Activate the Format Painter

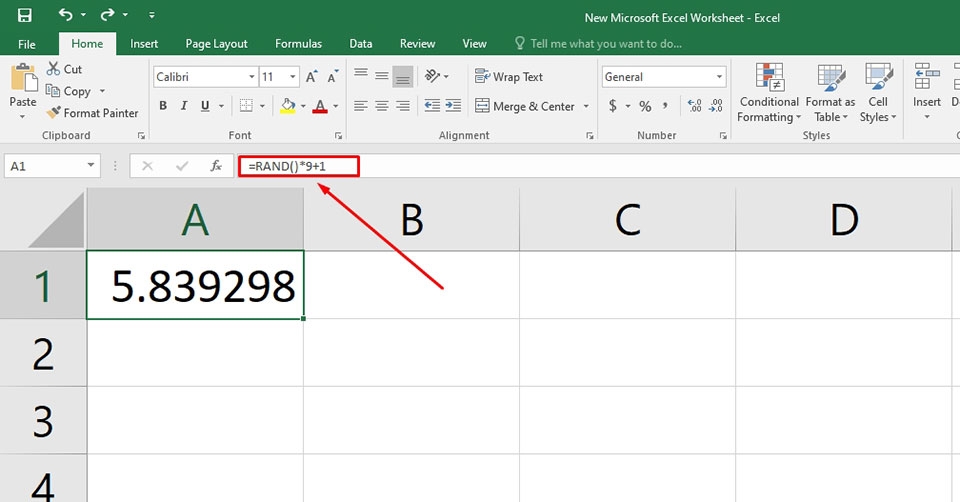coord(93,113)
